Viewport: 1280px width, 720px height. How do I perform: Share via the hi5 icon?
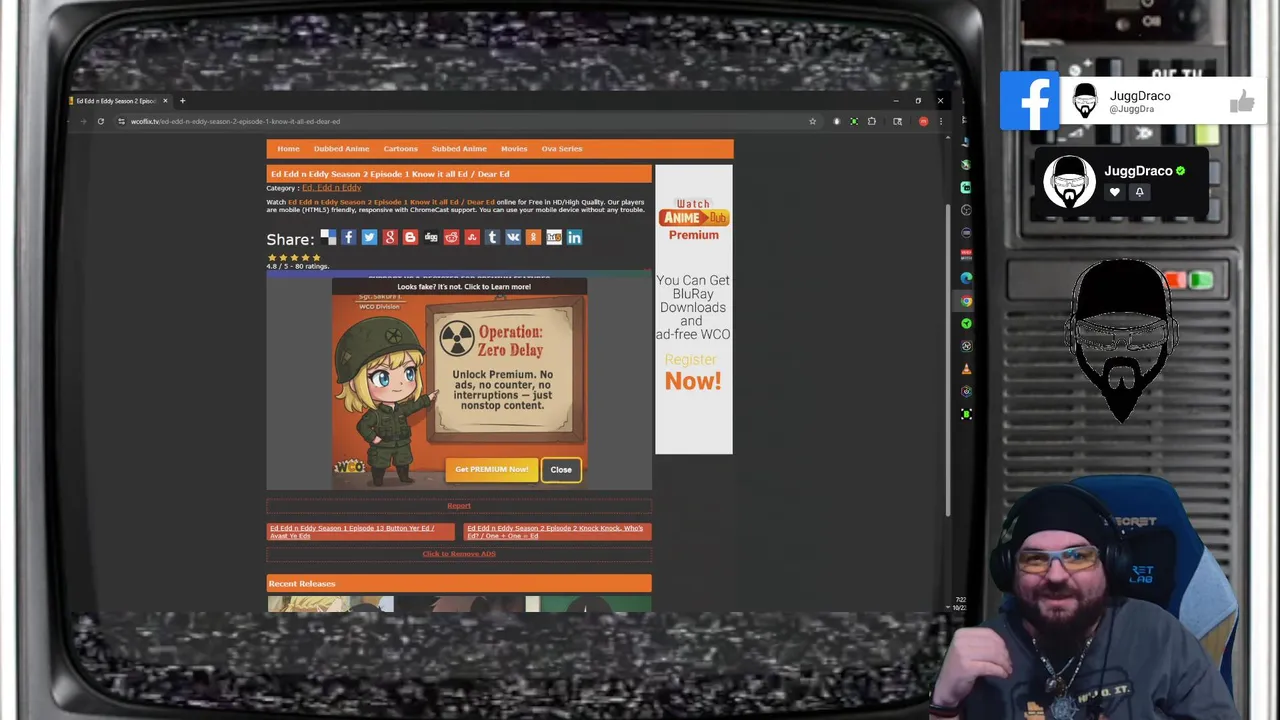point(554,237)
